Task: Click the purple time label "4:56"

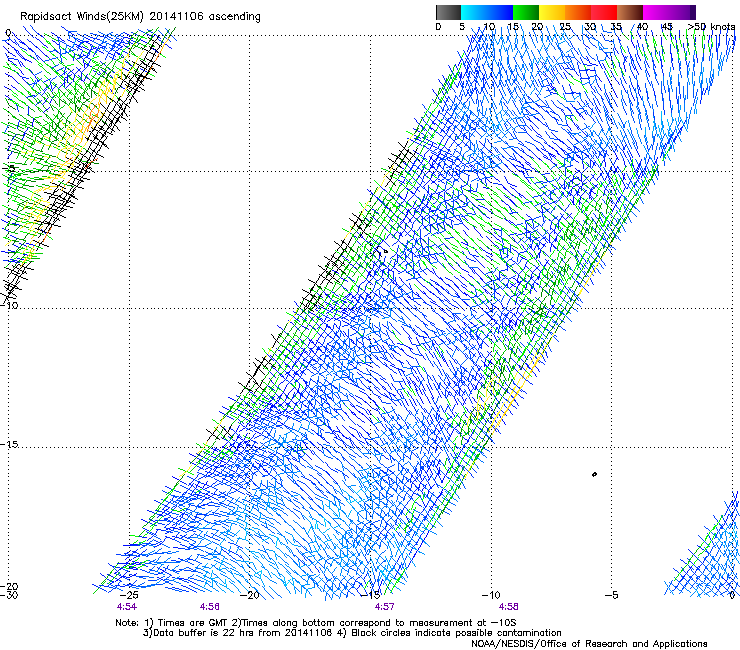Action: tap(210, 607)
